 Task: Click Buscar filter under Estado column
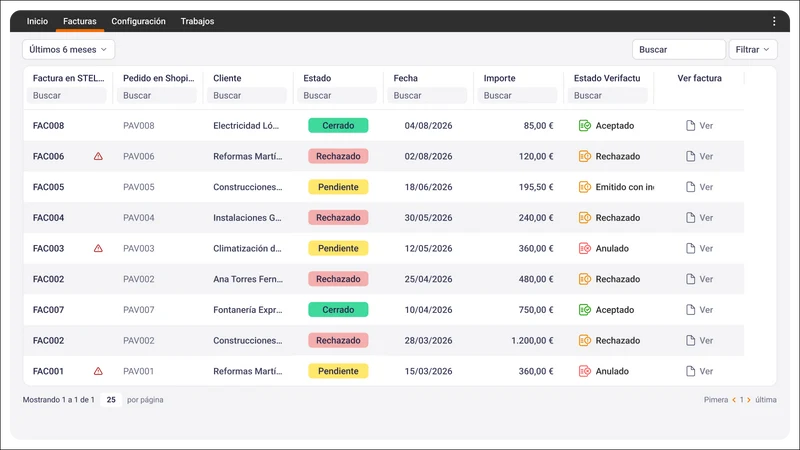coord(337,95)
